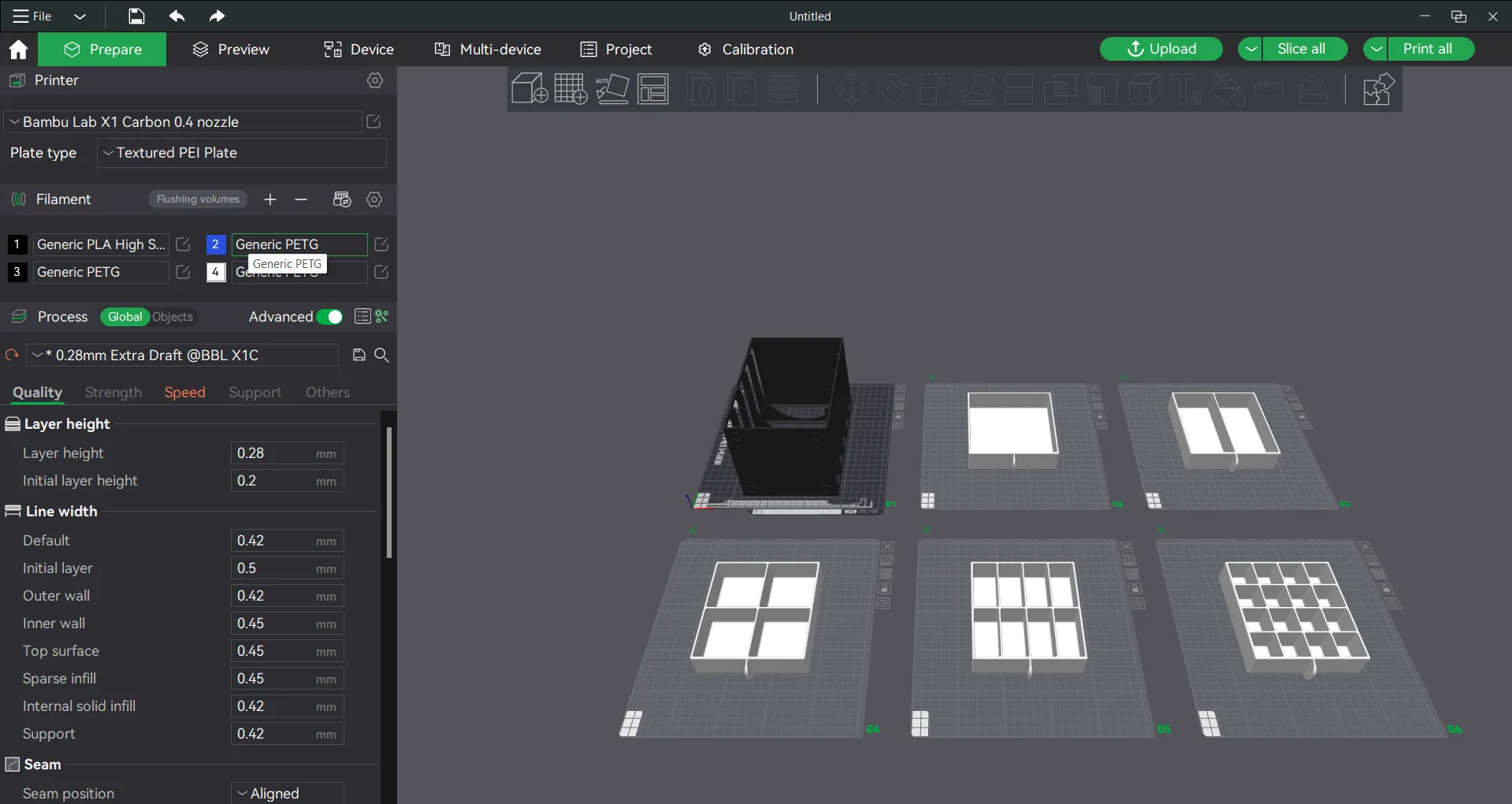Click the search process settings magnifier
Screen dimensions: 1512x804
click(x=382, y=355)
